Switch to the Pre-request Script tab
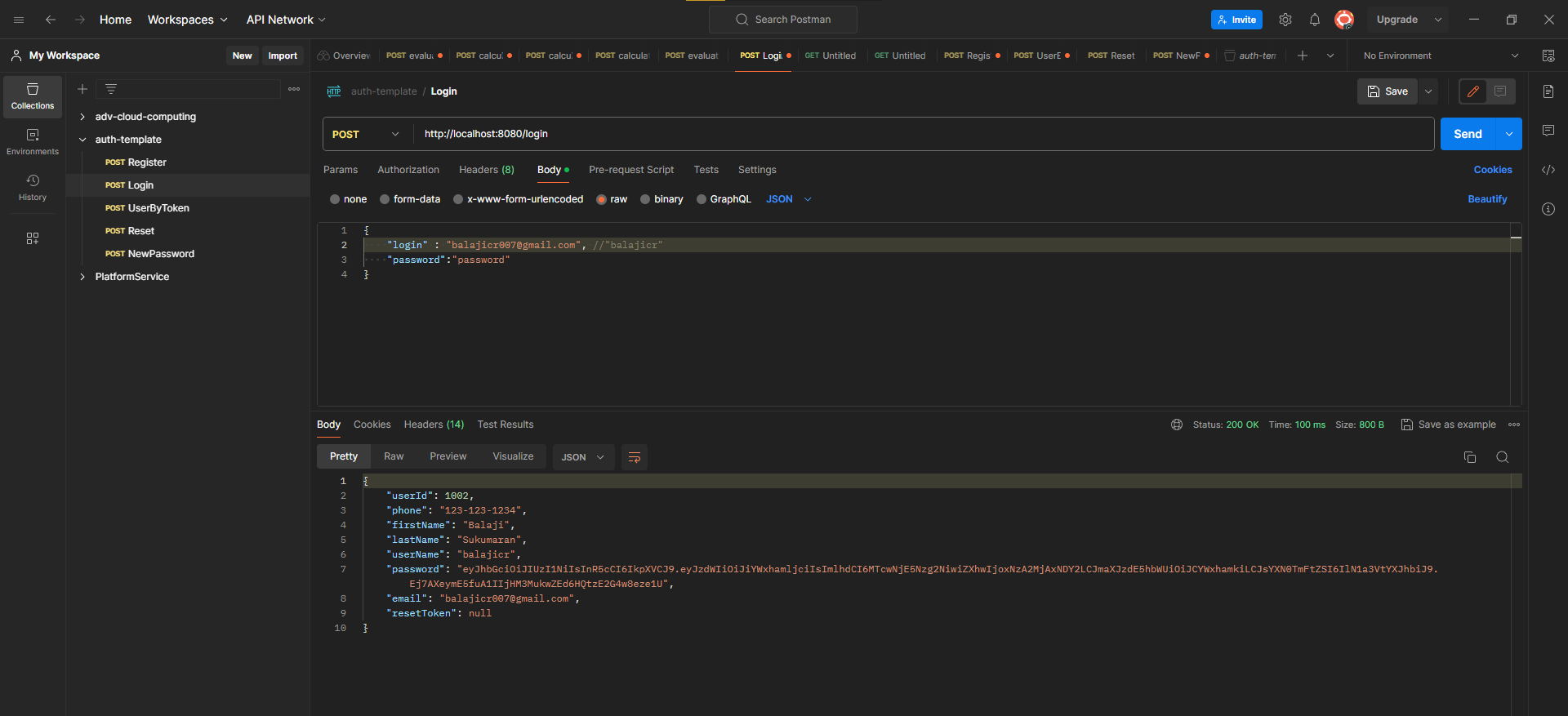The height and width of the screenshot is (716, 1568). 631,170
